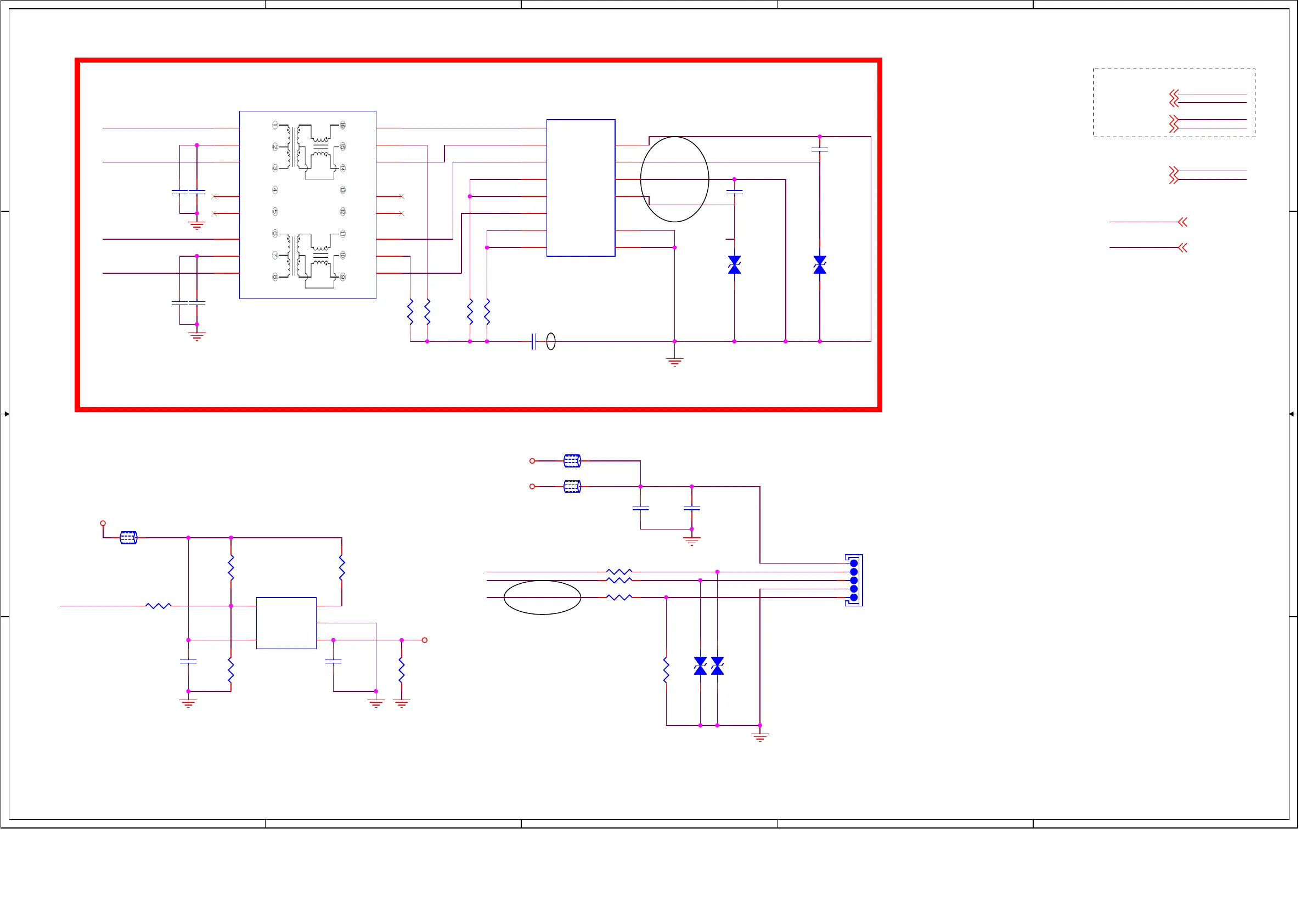Click the small IC block in lower-left circuit
1307x924 pixels.
tap(286, 623)
